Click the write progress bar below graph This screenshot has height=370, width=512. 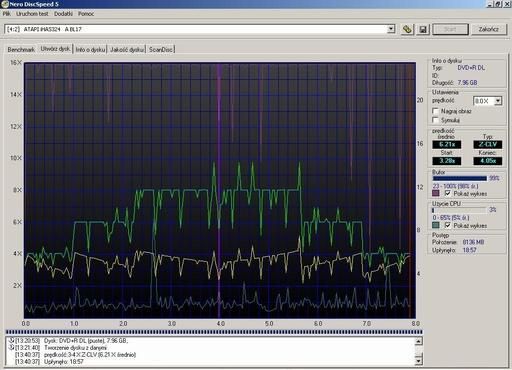click(214, 332)
